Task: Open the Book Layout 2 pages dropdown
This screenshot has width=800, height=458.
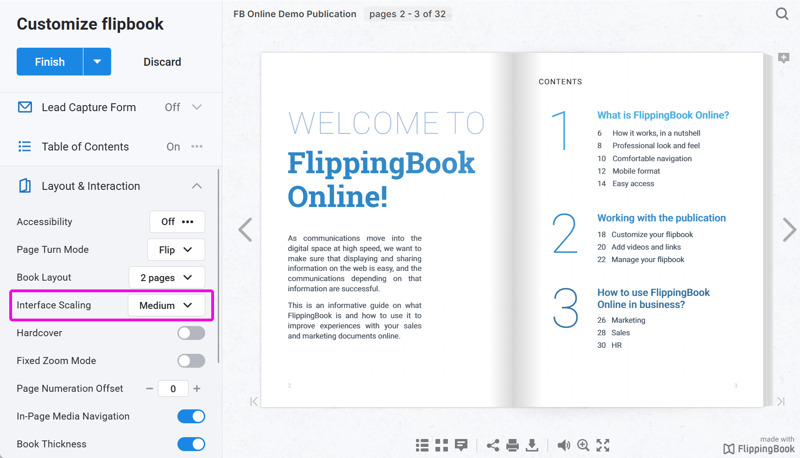Action: [x=166, y=277]
